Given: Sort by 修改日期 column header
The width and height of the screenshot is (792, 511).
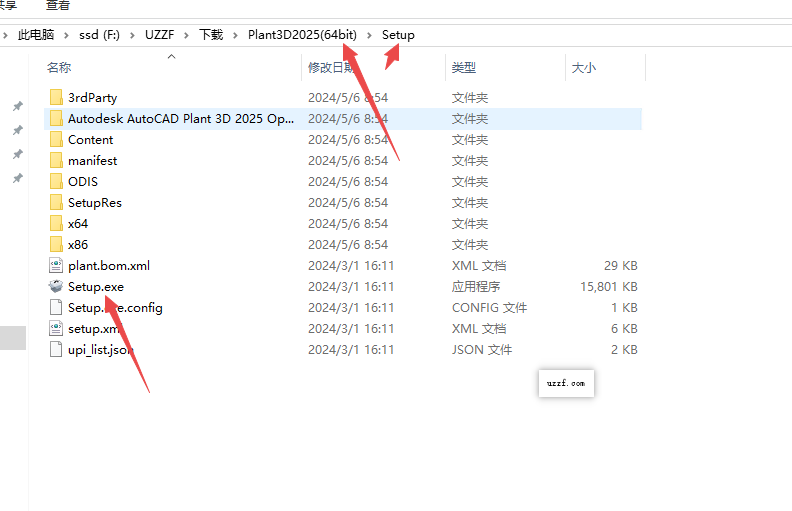Looking at the screenshot, I should pyautogui.click(x=331, y=67).
